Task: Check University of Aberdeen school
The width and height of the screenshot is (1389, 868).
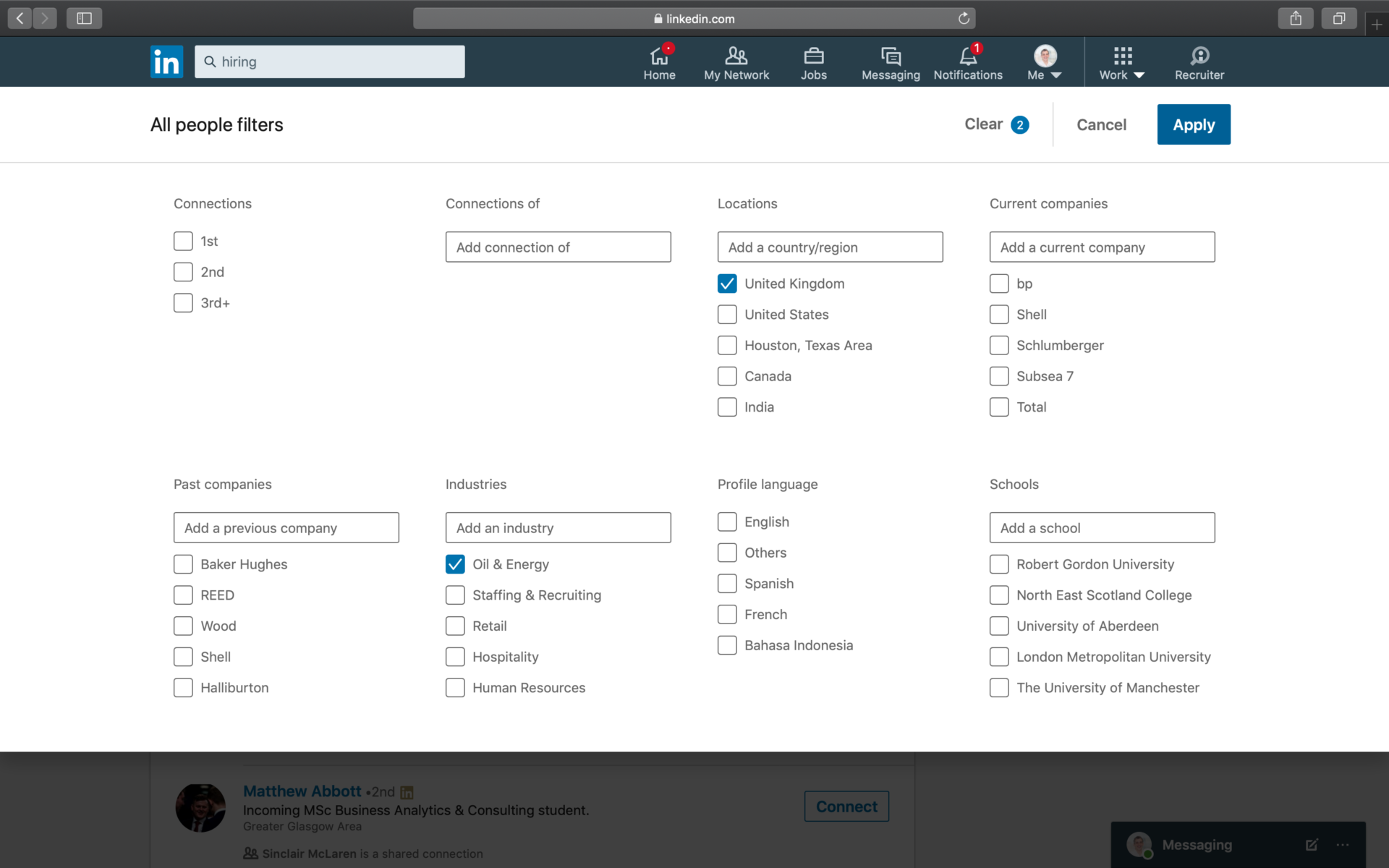Action: point(999,626)
